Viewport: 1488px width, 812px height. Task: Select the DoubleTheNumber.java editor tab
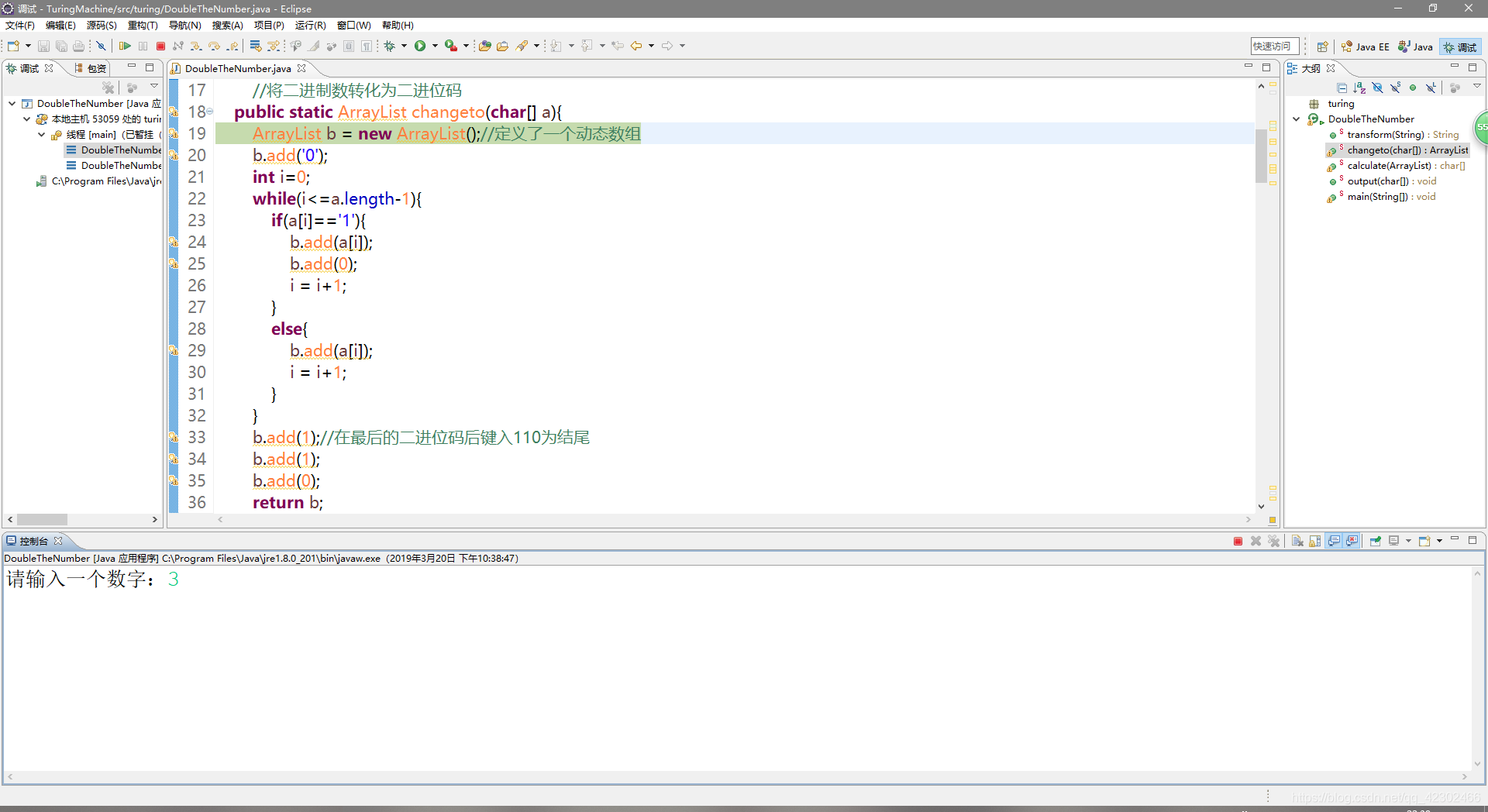tap(239, 69)
